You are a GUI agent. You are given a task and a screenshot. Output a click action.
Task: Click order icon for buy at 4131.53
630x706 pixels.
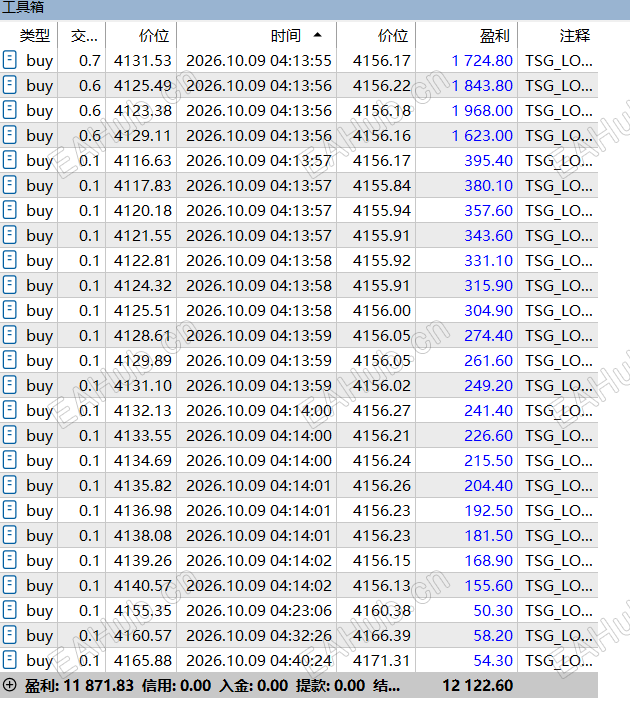[x=9, y=60]
